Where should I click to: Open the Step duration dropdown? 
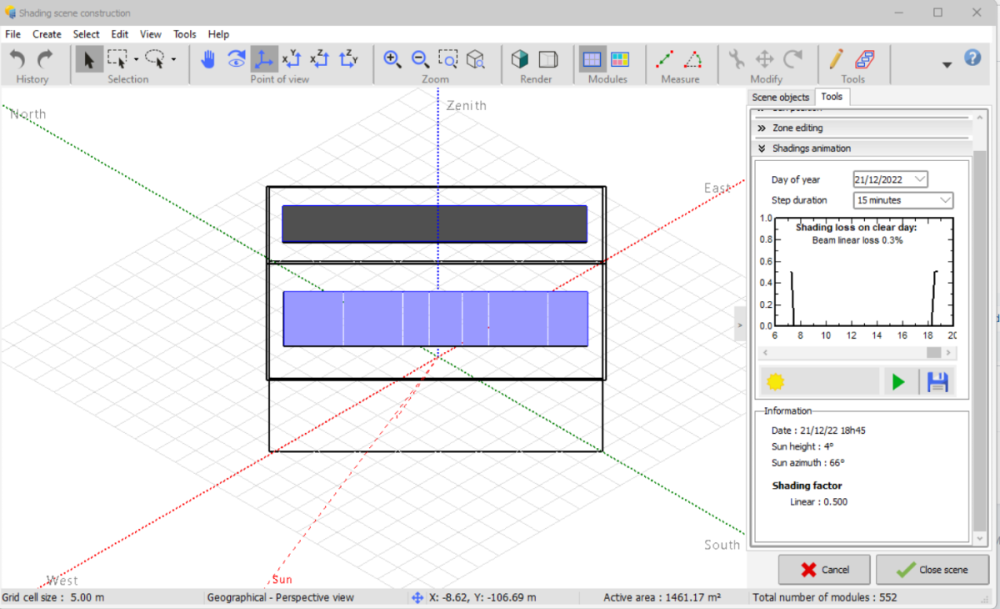pyautogui.click(x=945, y=200)
